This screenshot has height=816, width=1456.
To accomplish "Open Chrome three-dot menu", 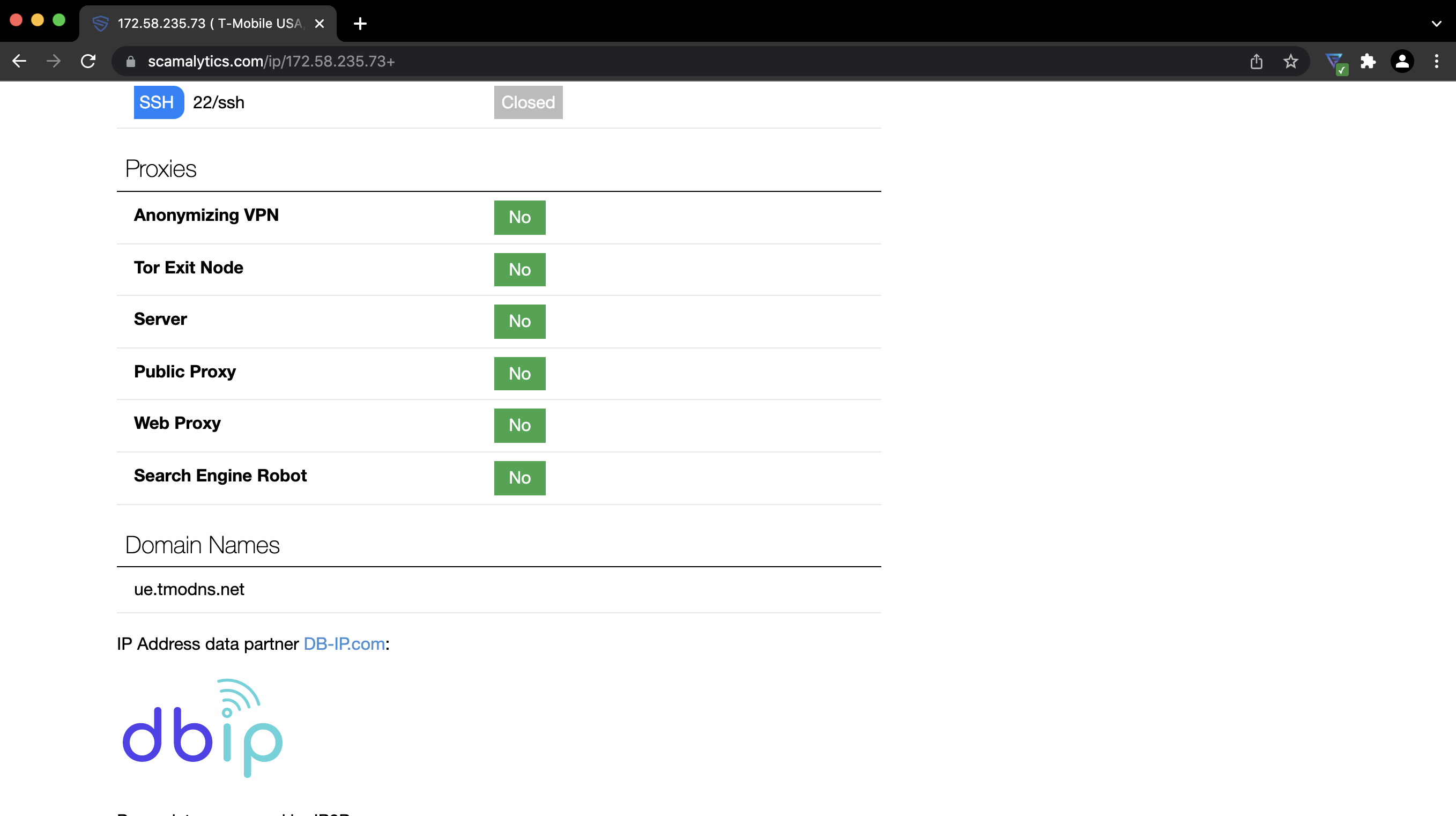I will [1436, 61].
